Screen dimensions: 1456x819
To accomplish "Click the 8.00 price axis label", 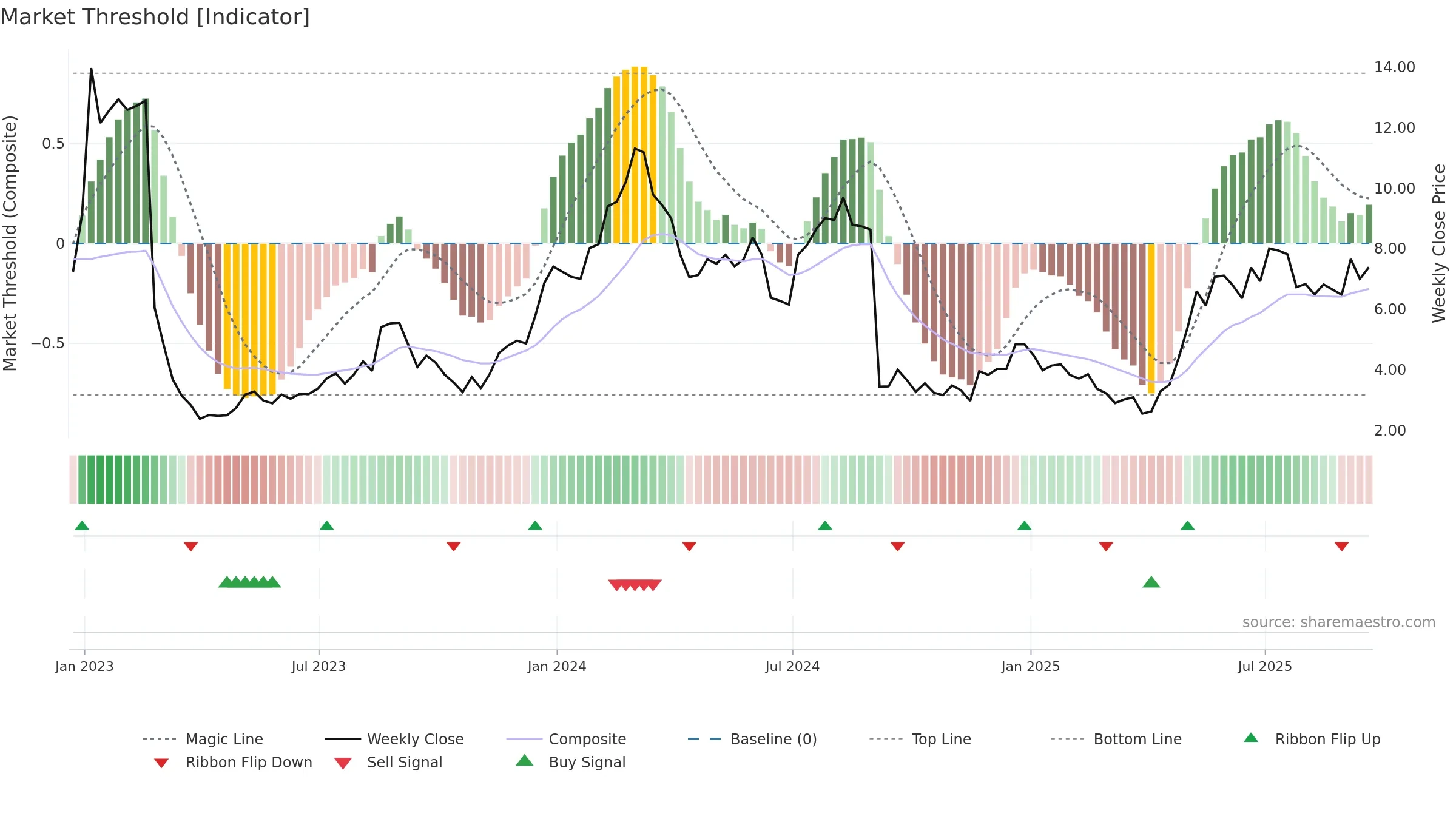I will pyautogui.click(x=1390, y=249).
